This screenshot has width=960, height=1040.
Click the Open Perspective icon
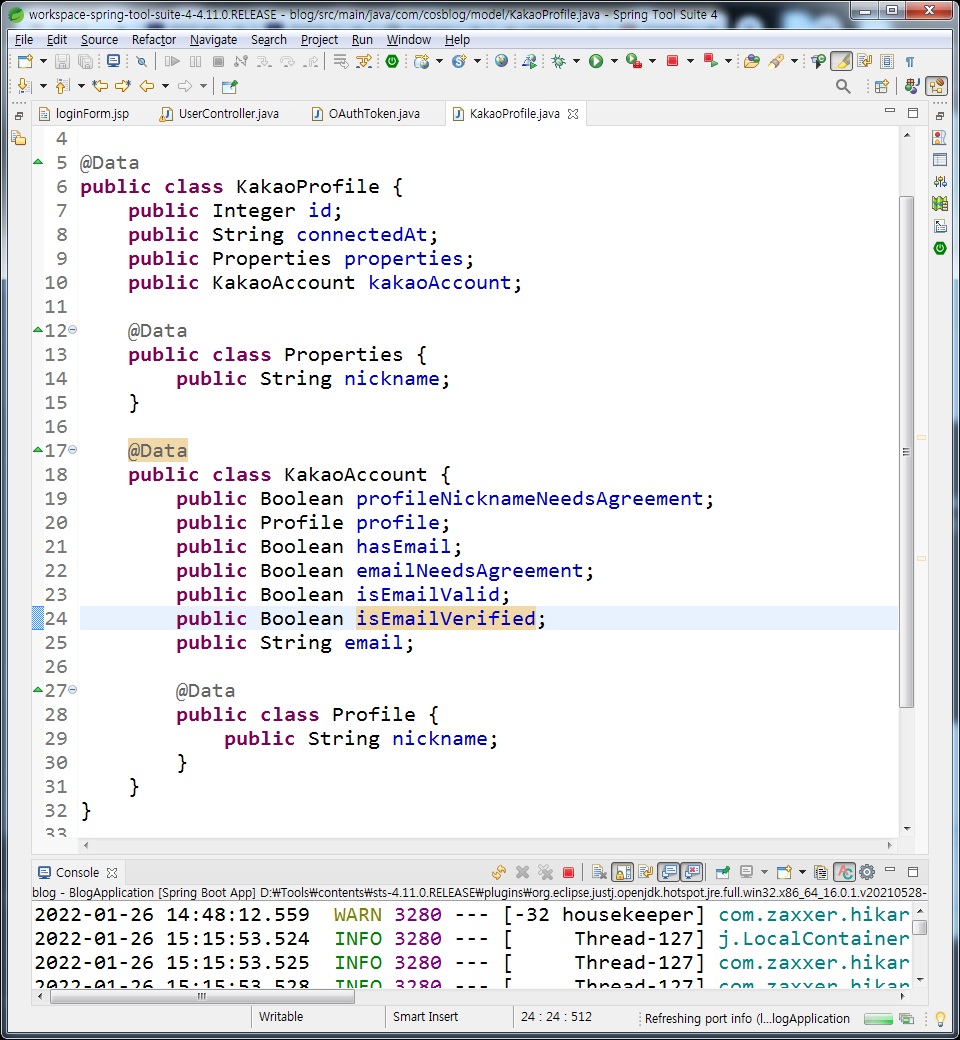[x=881, y=86]
